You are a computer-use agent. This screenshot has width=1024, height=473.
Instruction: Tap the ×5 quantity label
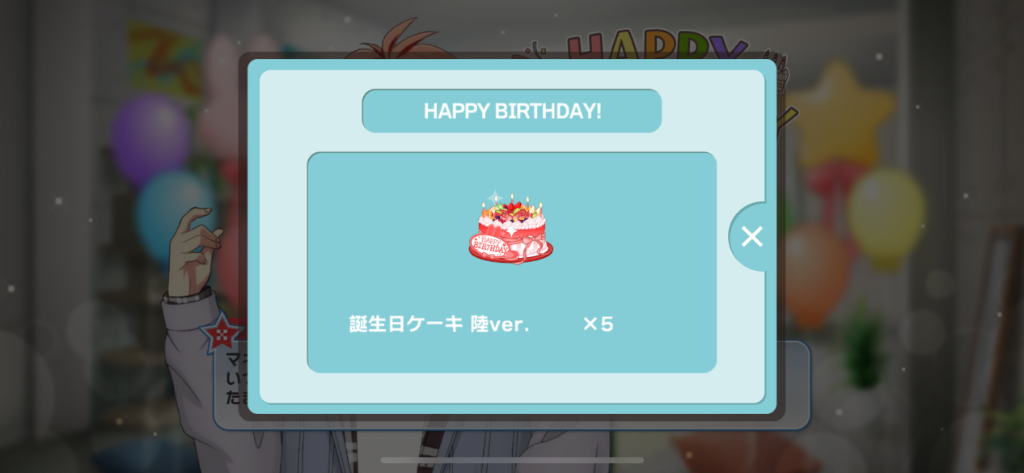point(598,324)
